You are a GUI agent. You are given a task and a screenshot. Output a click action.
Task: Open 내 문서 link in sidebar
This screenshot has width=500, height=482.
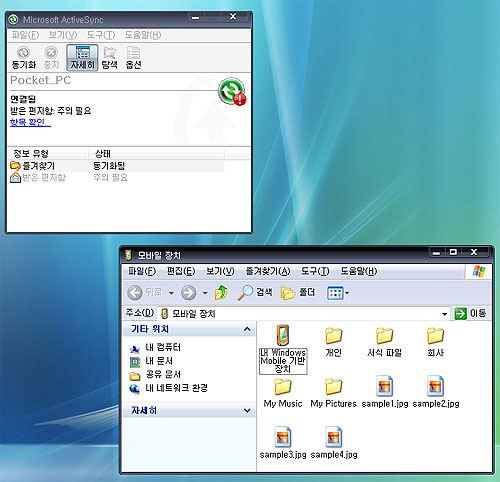coord(152,361)
